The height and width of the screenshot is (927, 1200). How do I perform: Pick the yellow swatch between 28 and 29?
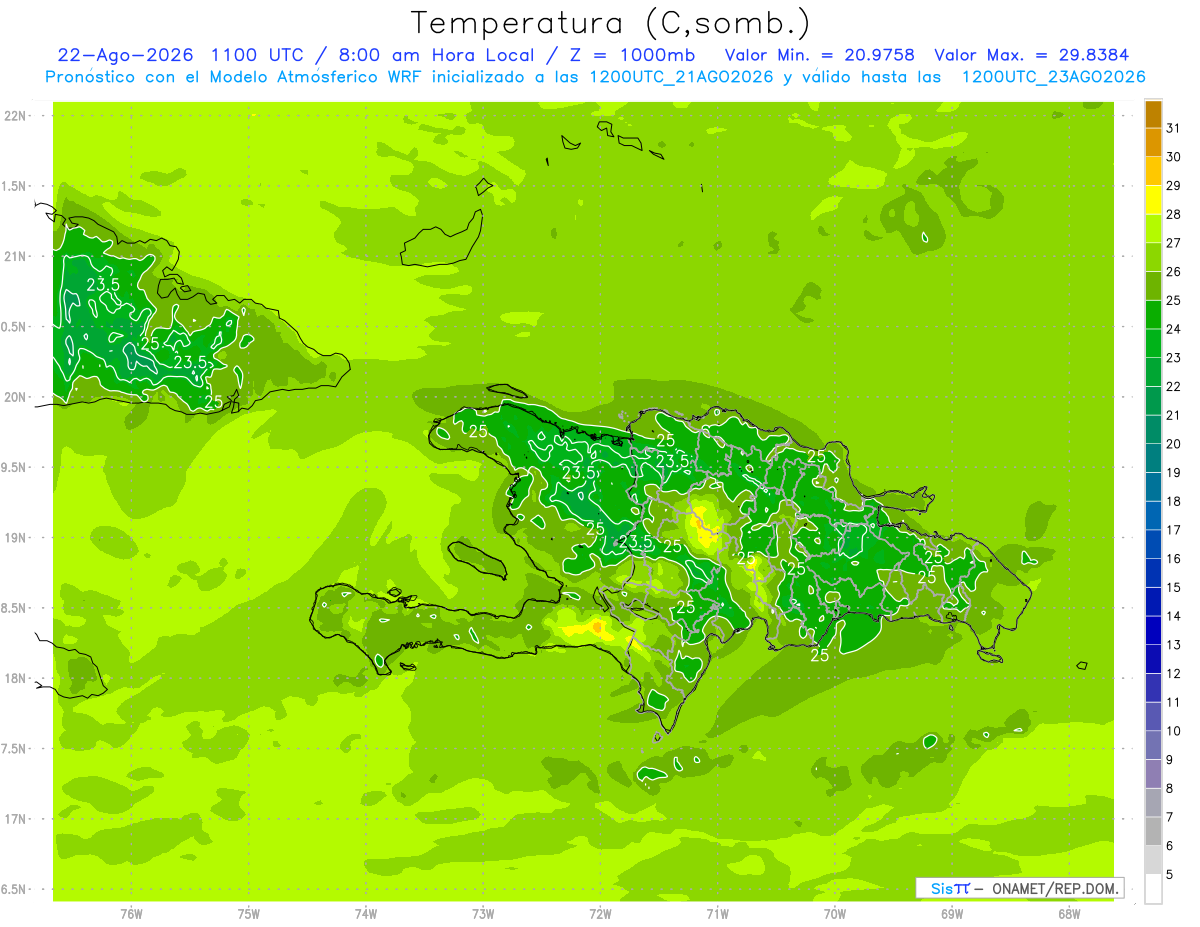(x=1153, y=200)
